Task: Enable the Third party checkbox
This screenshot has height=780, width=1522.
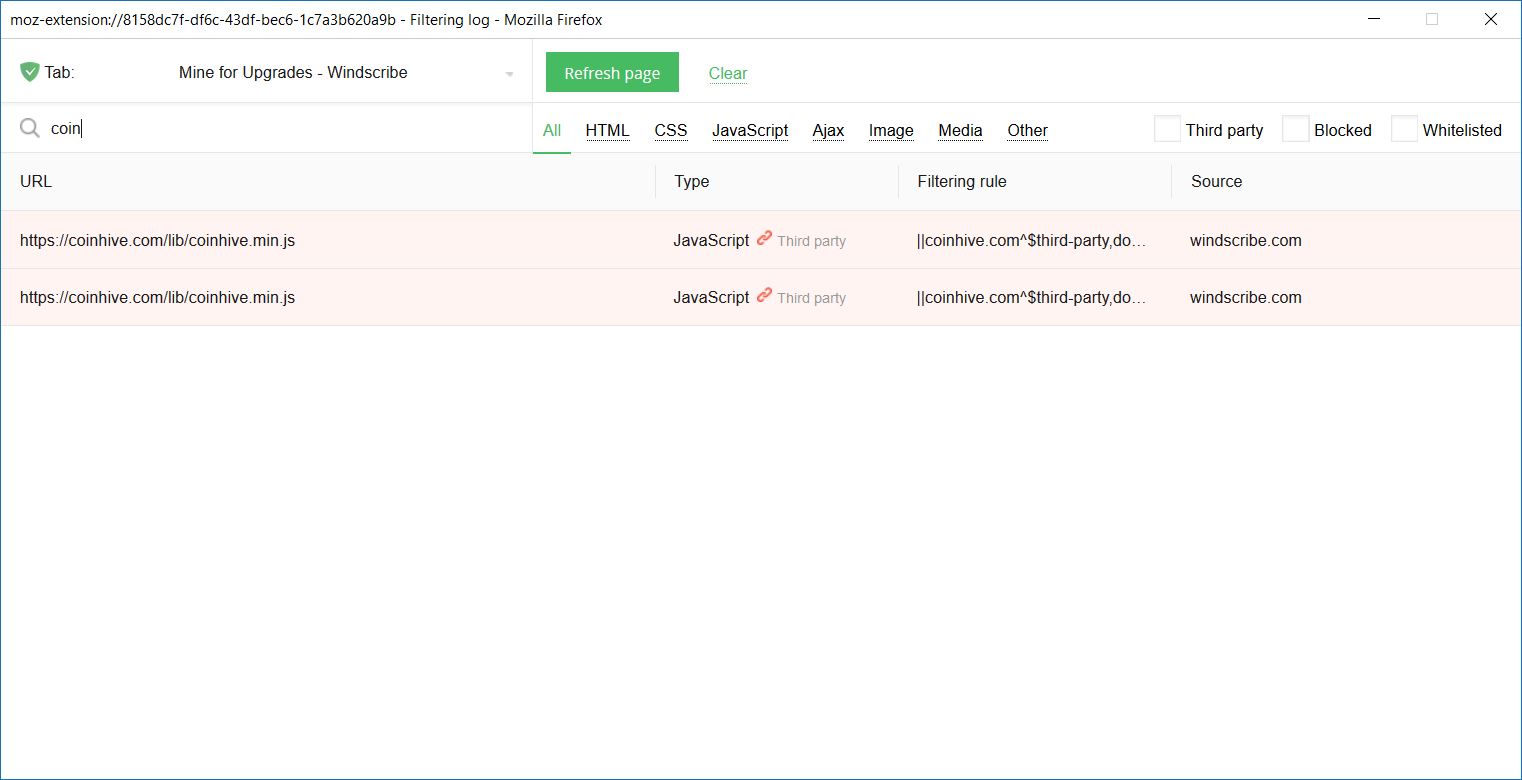Action: (x=1167, y=129)
